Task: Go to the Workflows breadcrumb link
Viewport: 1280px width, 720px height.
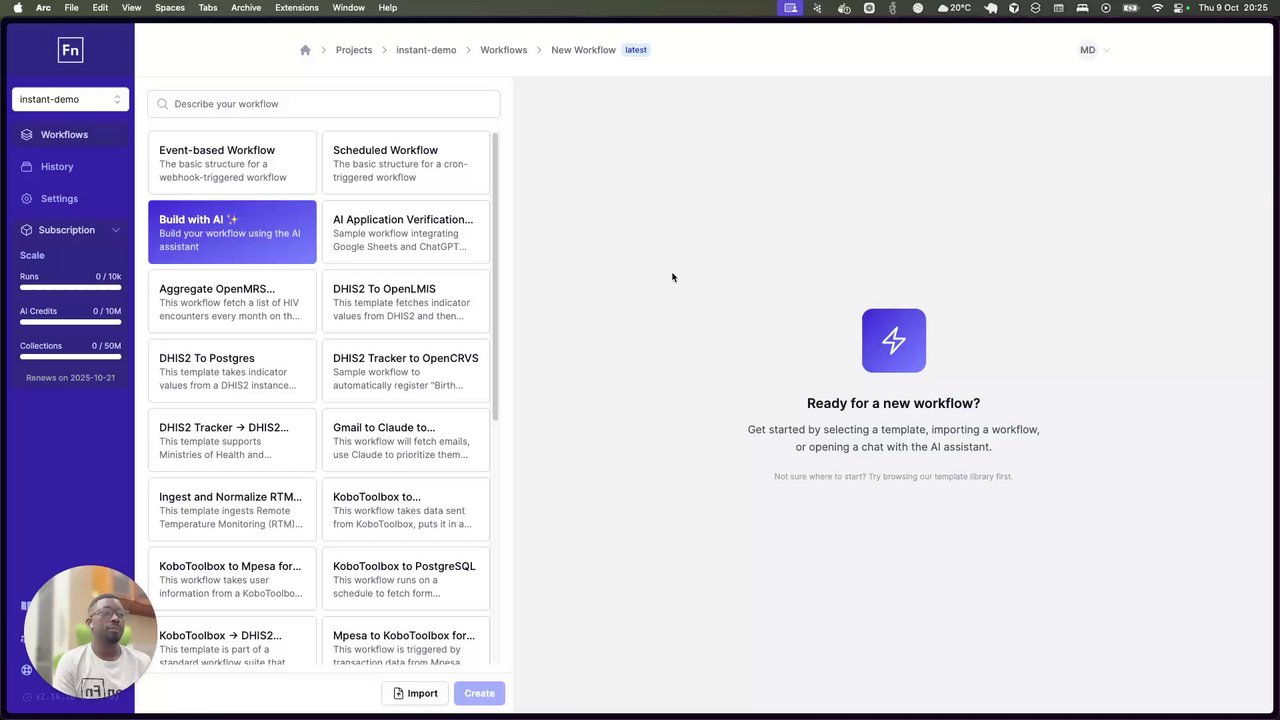Action: [x=503, y=50]
